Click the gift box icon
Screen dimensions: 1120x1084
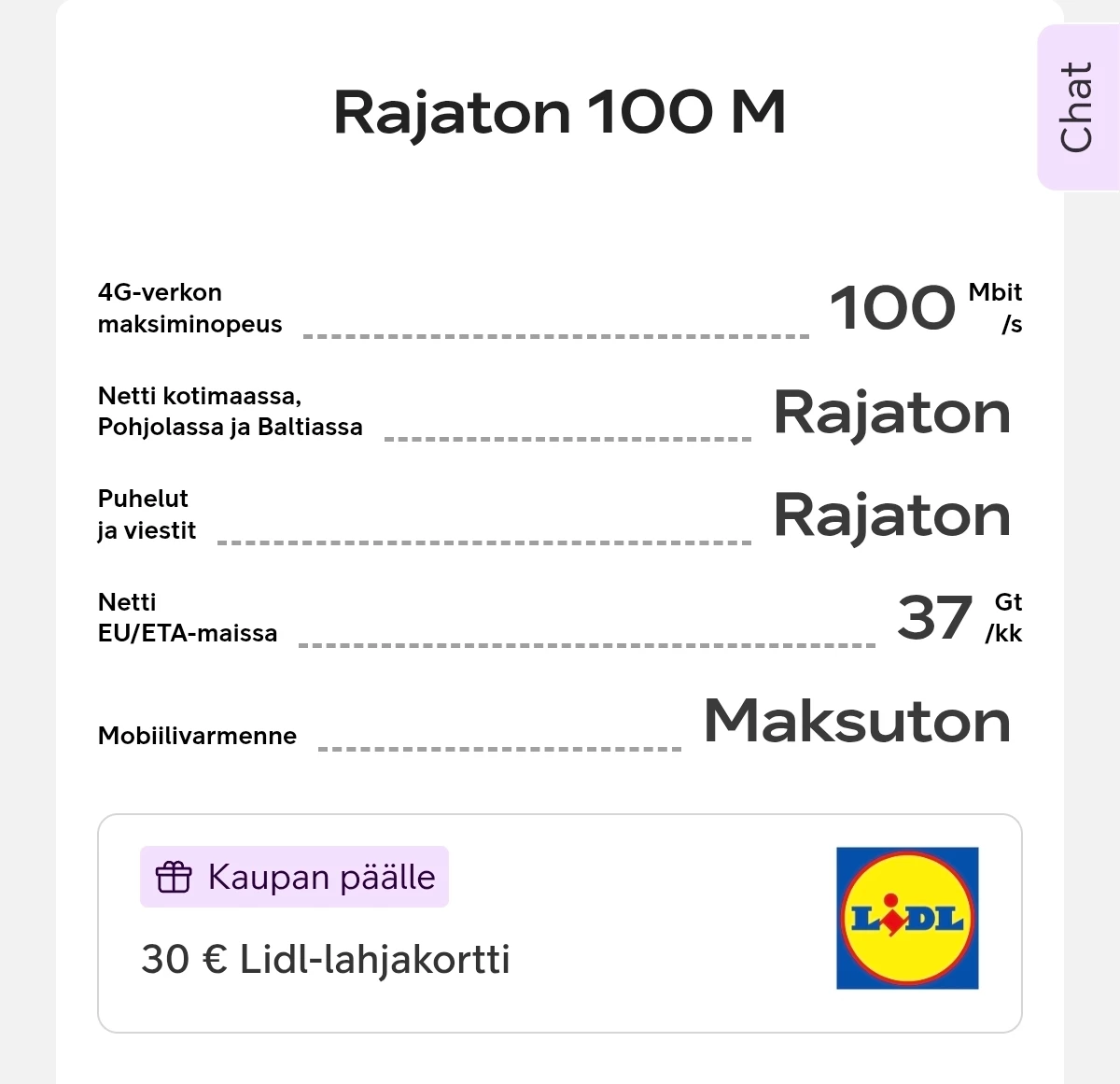(x=174, y=878)
